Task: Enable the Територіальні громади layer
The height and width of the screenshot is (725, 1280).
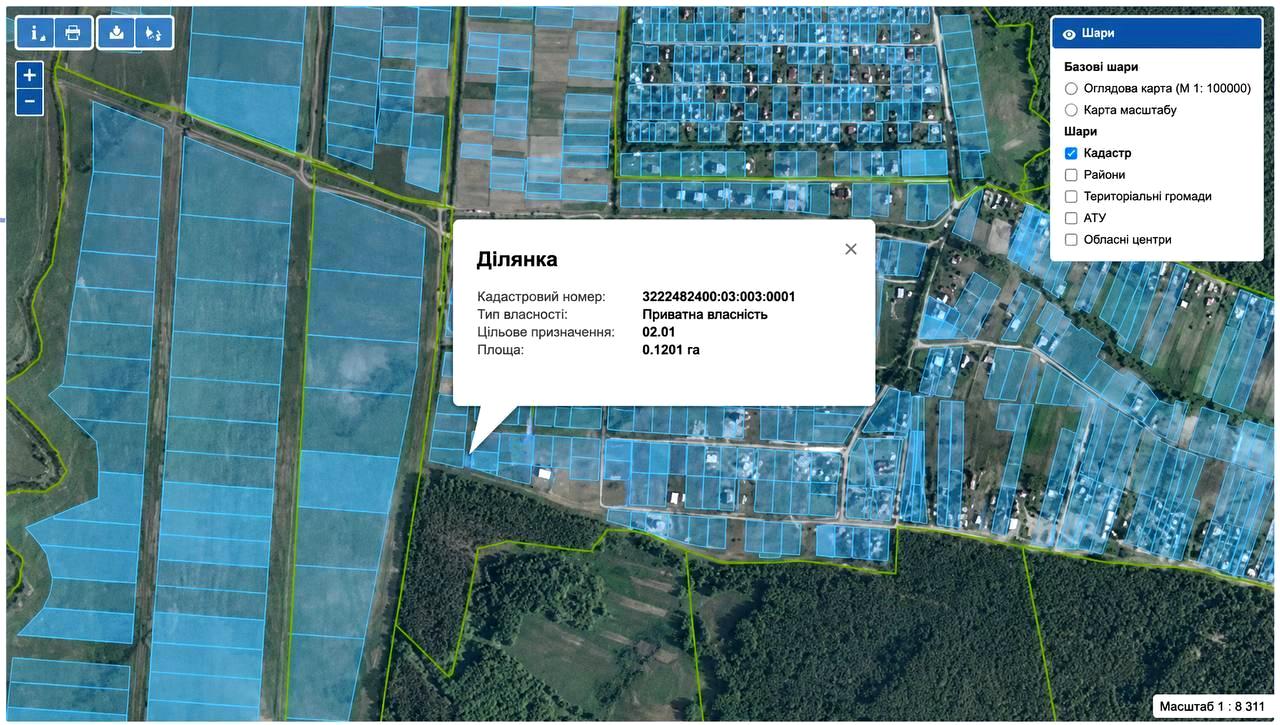Action: coord(1072,196)
